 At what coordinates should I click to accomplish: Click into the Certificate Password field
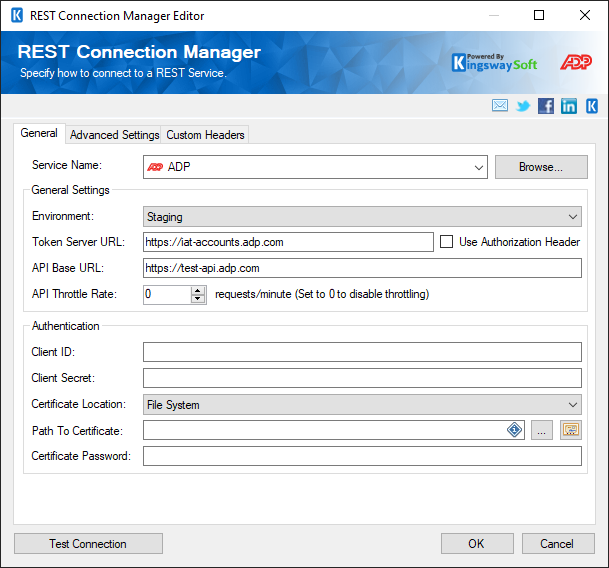point(362,456)
